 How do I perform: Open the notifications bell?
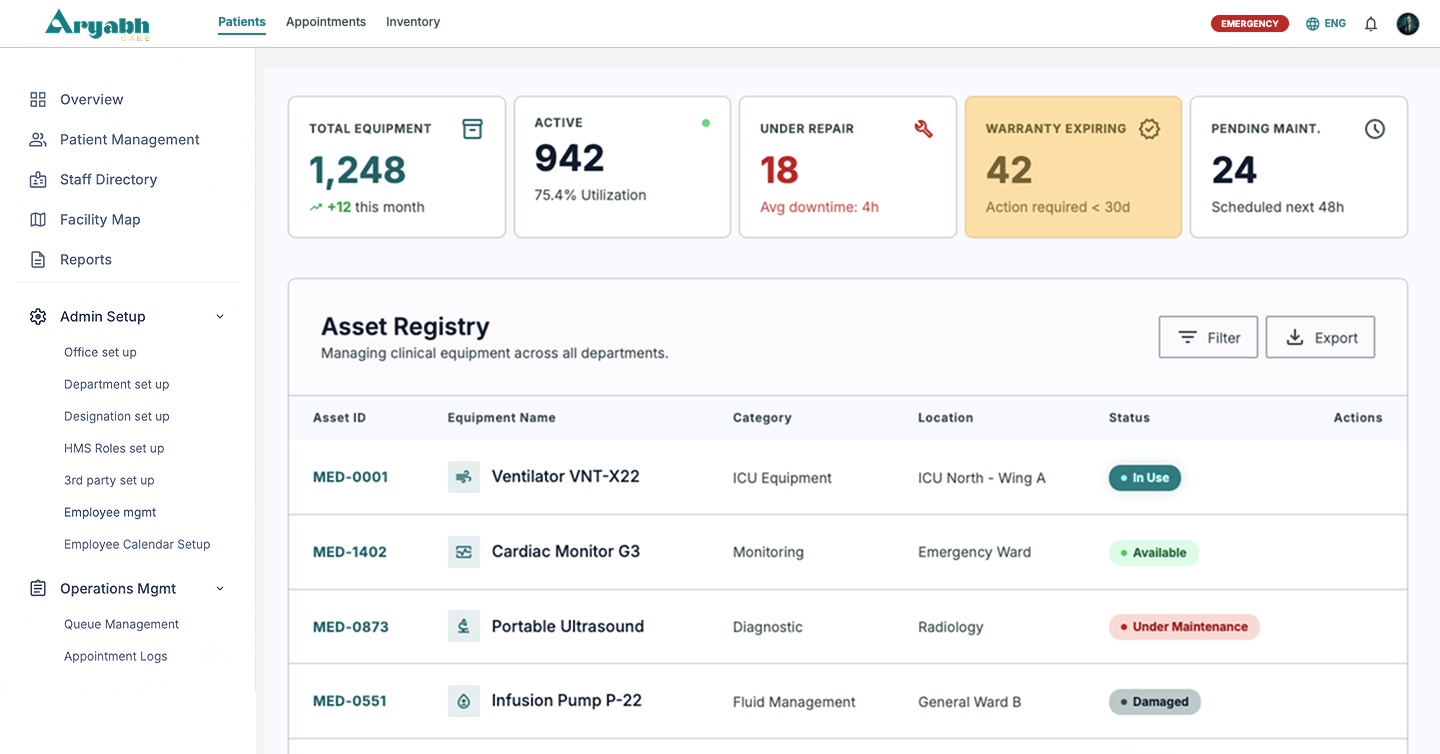tap(1371, 24)
